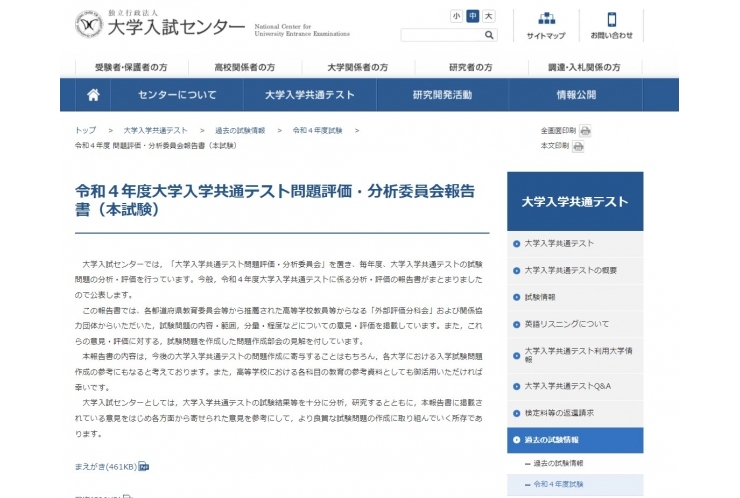Screen dimensions: 740x498
Task: Click the sidebar 大学入学共通テスト header
Action: pos(575,202)
